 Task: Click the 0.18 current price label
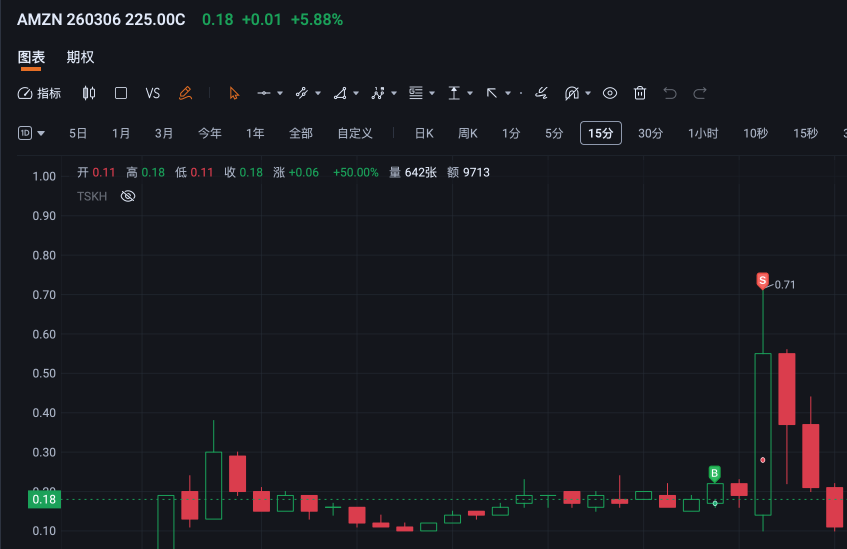click(44, 499)
